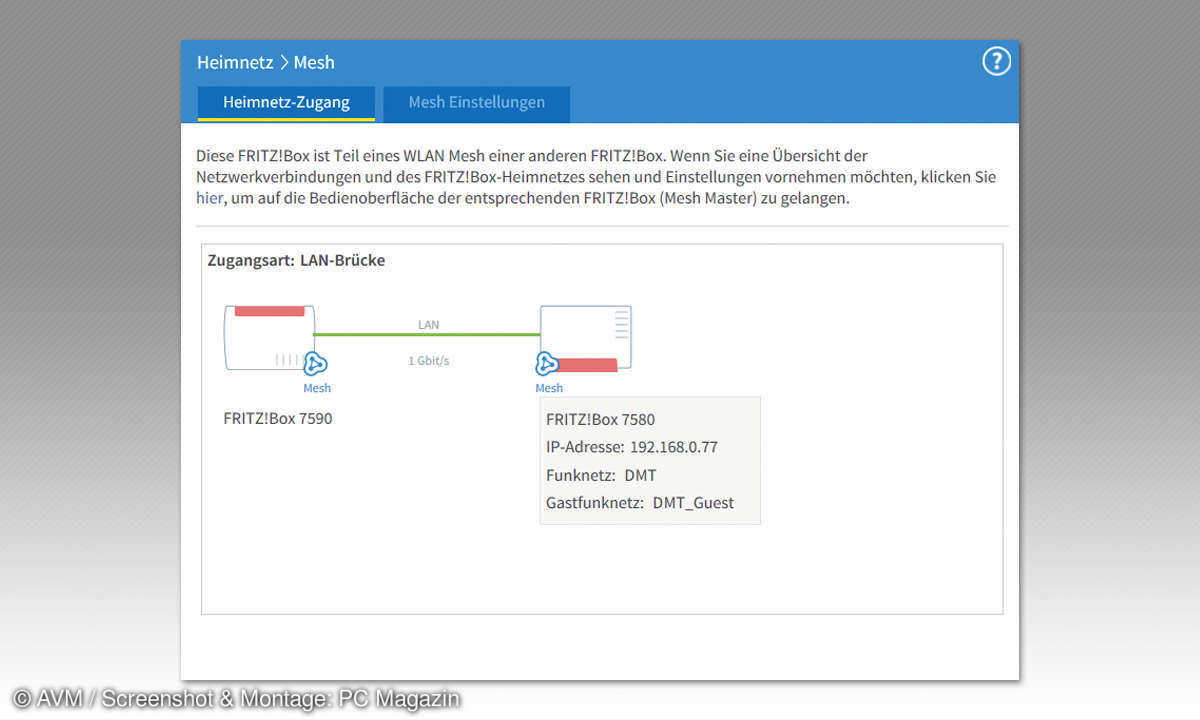Click the Gastfunknetz DMT_Guest entry
The image size is (1200, 720).
tap(640, 503)
